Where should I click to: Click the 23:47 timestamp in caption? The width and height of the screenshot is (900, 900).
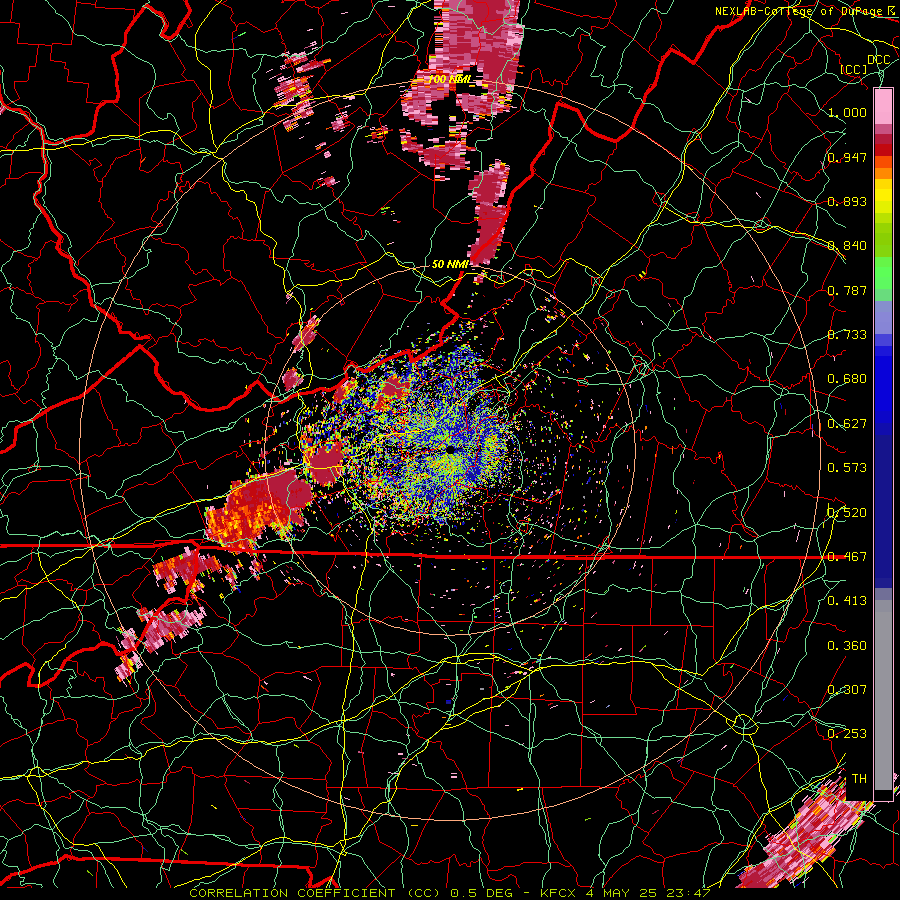[x=689, y=893]
